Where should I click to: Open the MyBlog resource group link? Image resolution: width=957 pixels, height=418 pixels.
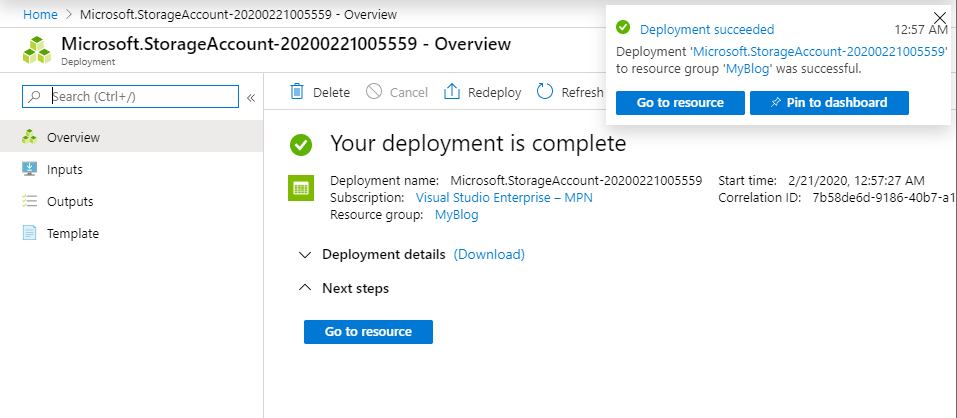click(x=456, y=215)
